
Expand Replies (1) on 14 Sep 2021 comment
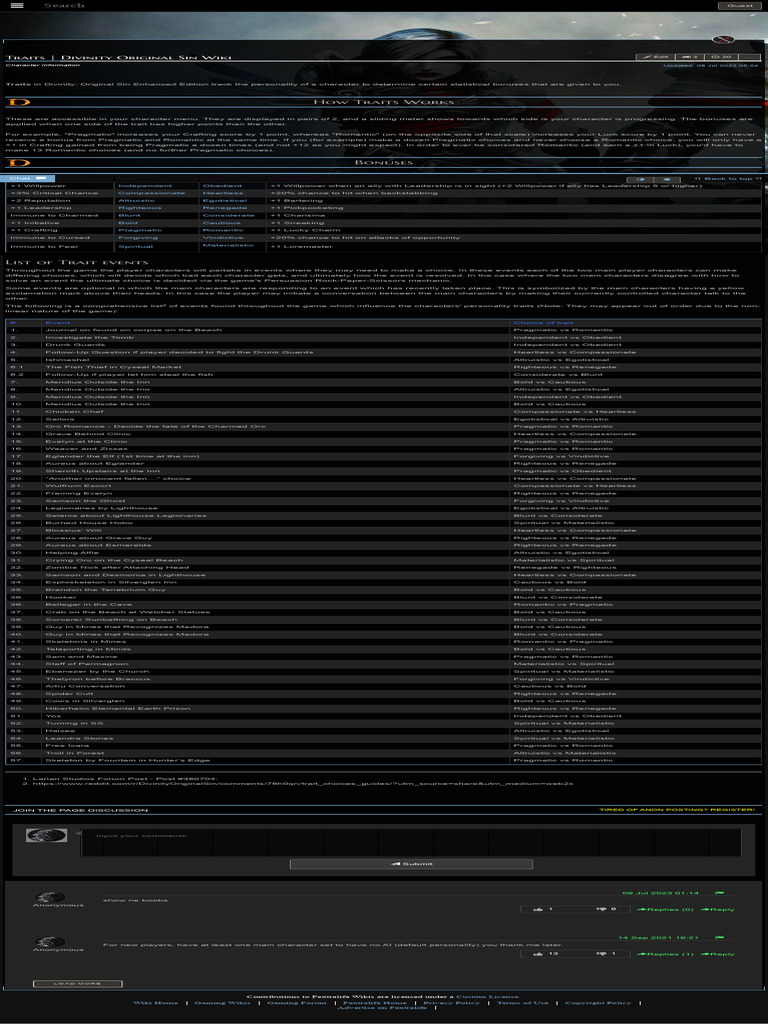click(x=665, y=954)
